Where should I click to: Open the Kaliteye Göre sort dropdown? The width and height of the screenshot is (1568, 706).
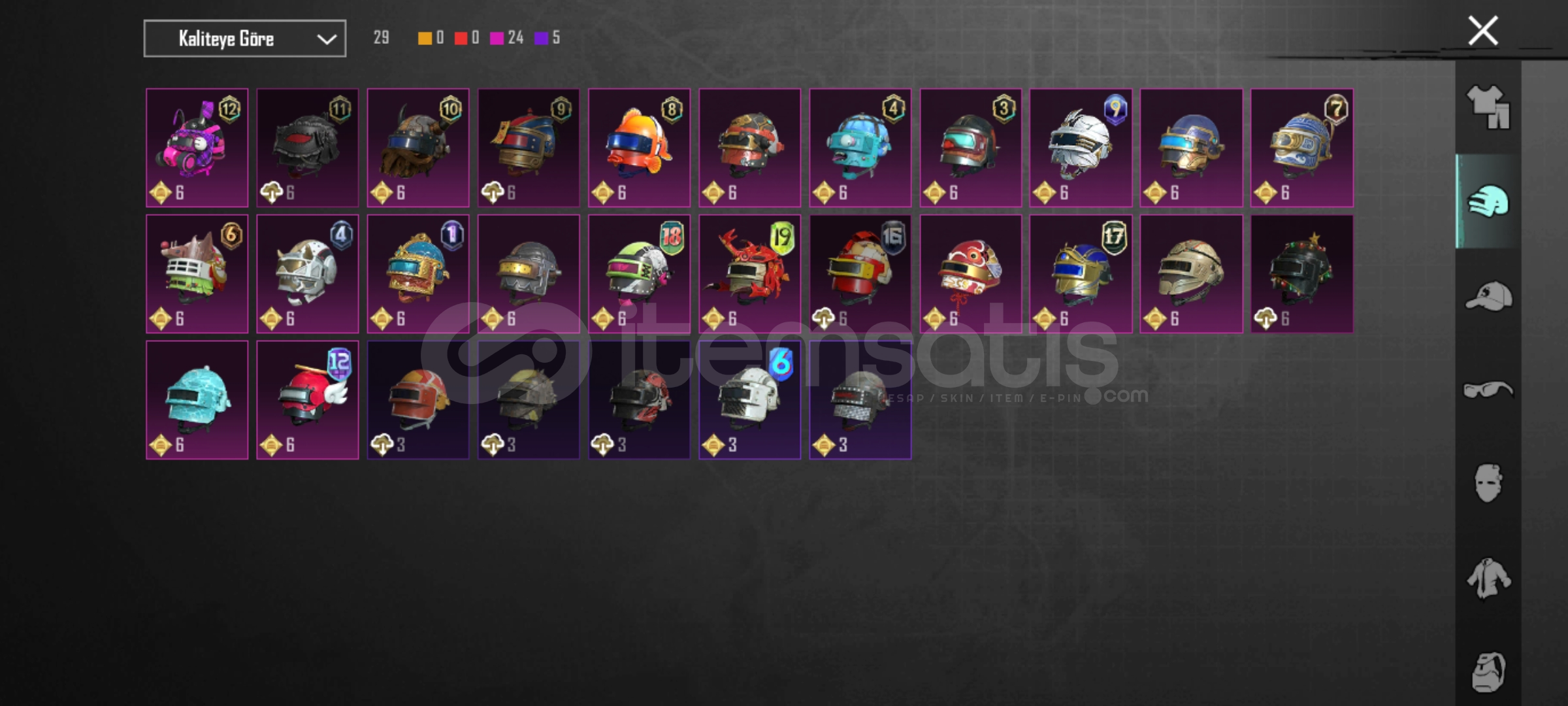pos(245,39)
